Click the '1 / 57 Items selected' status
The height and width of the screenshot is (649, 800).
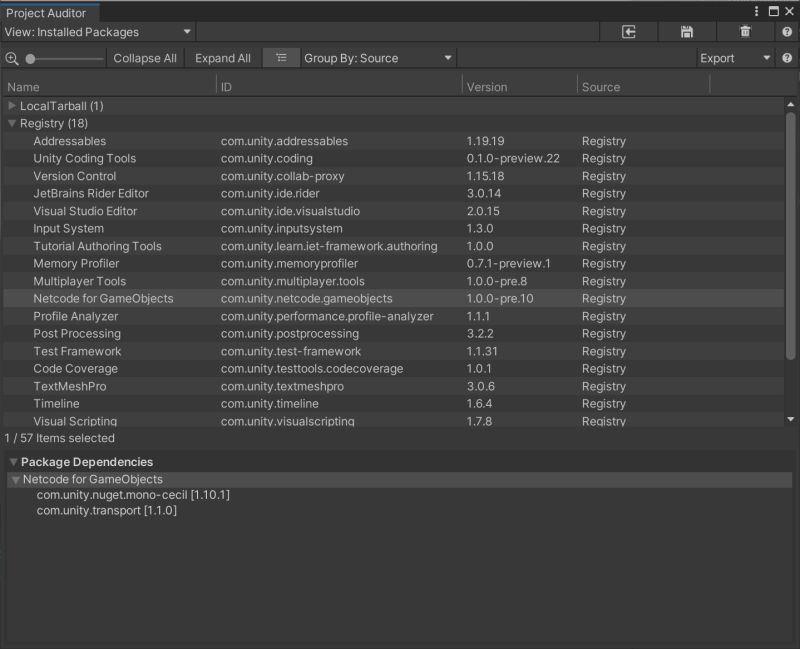pos(60,438)
